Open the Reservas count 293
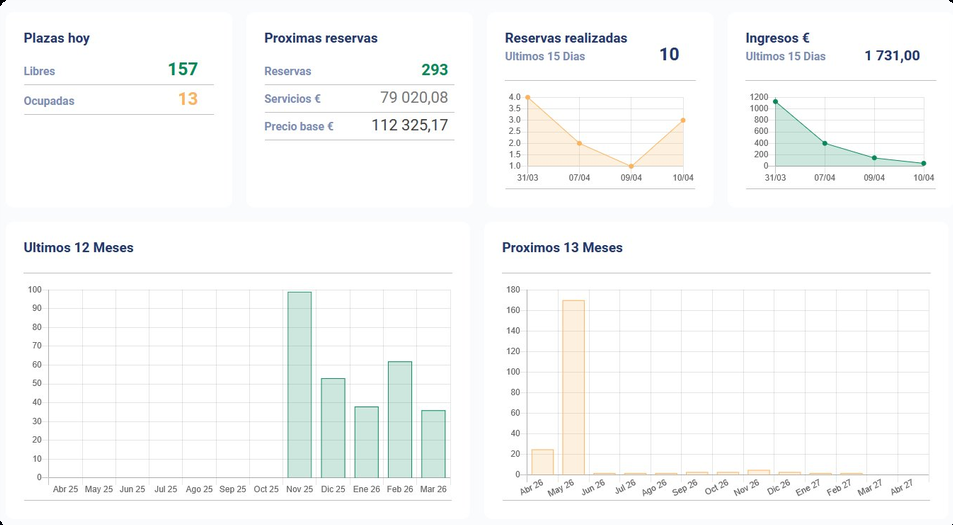Screen dimensions: 953x525 click(x=434, y=70)
